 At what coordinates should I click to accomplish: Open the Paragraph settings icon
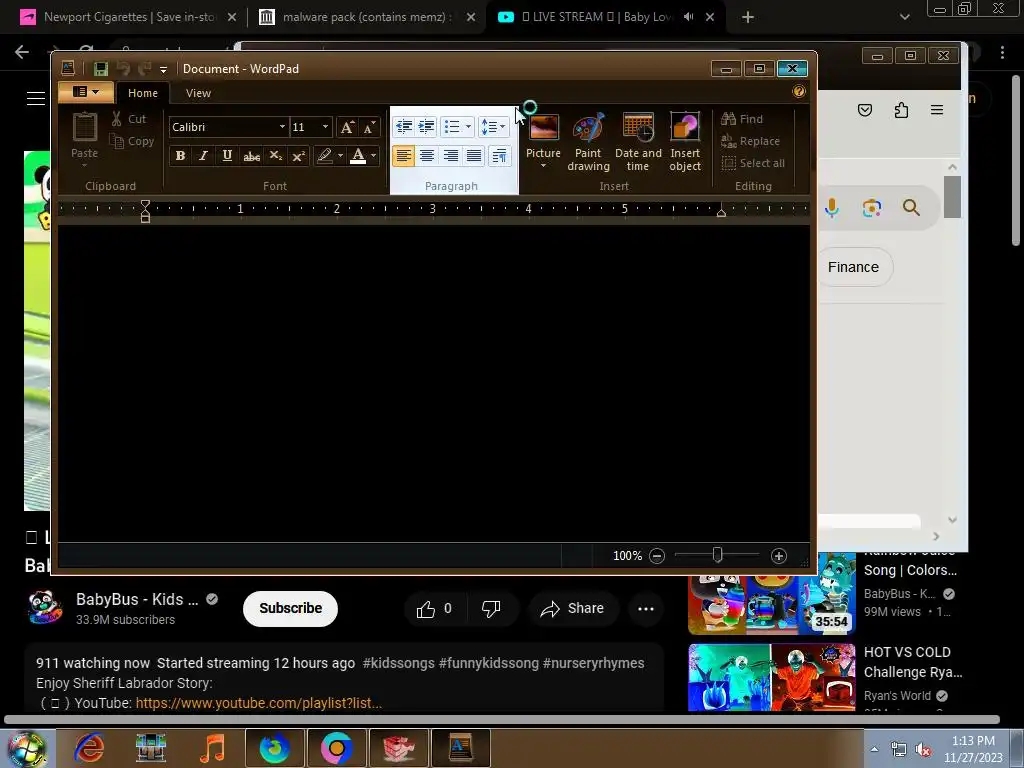point(500,155)
